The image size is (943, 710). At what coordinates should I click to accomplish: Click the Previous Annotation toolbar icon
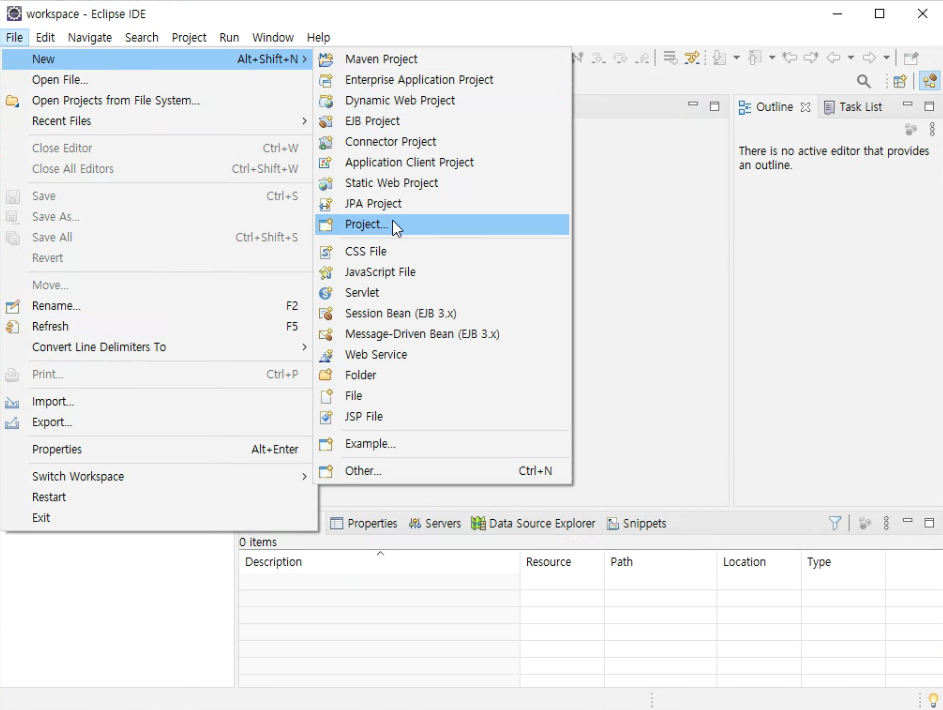pos(755,58)
